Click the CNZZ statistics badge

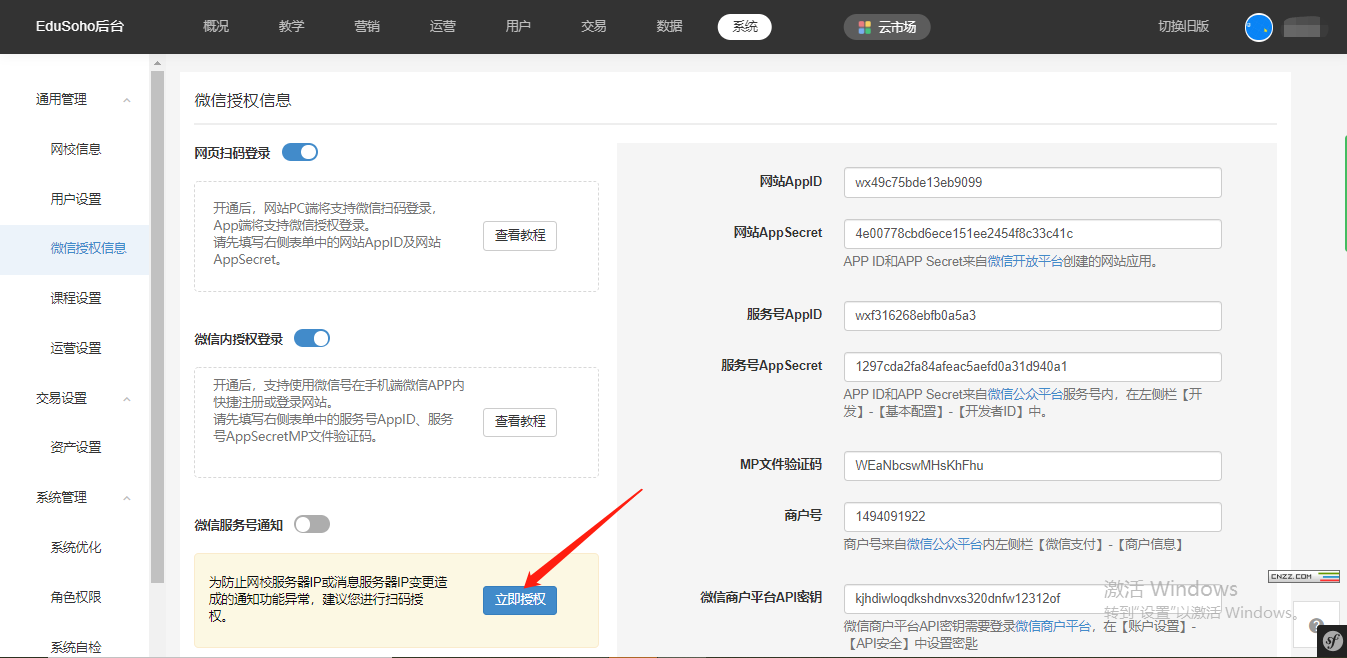point(1303,576)
